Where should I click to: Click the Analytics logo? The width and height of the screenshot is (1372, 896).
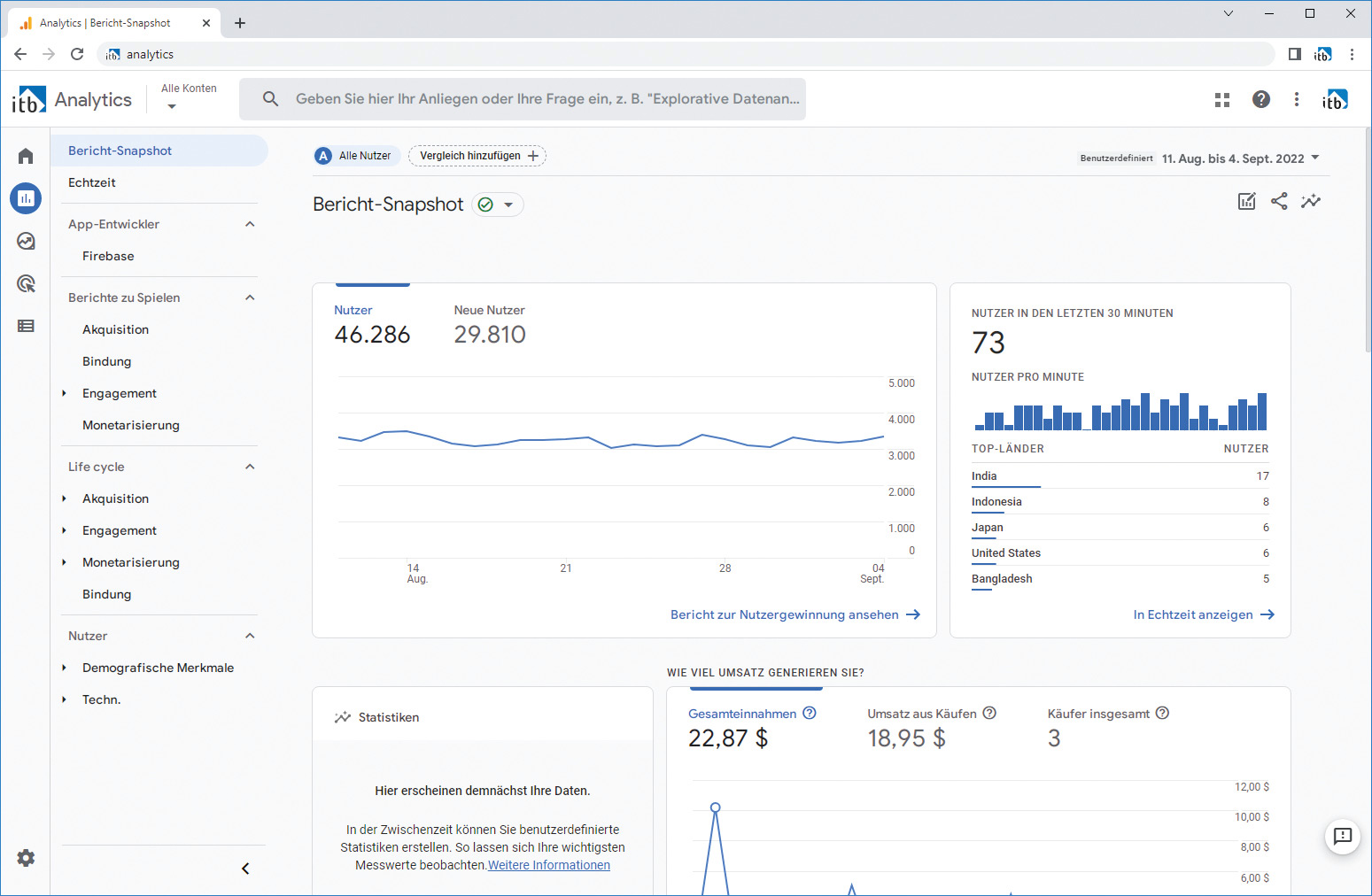[72, 100]
